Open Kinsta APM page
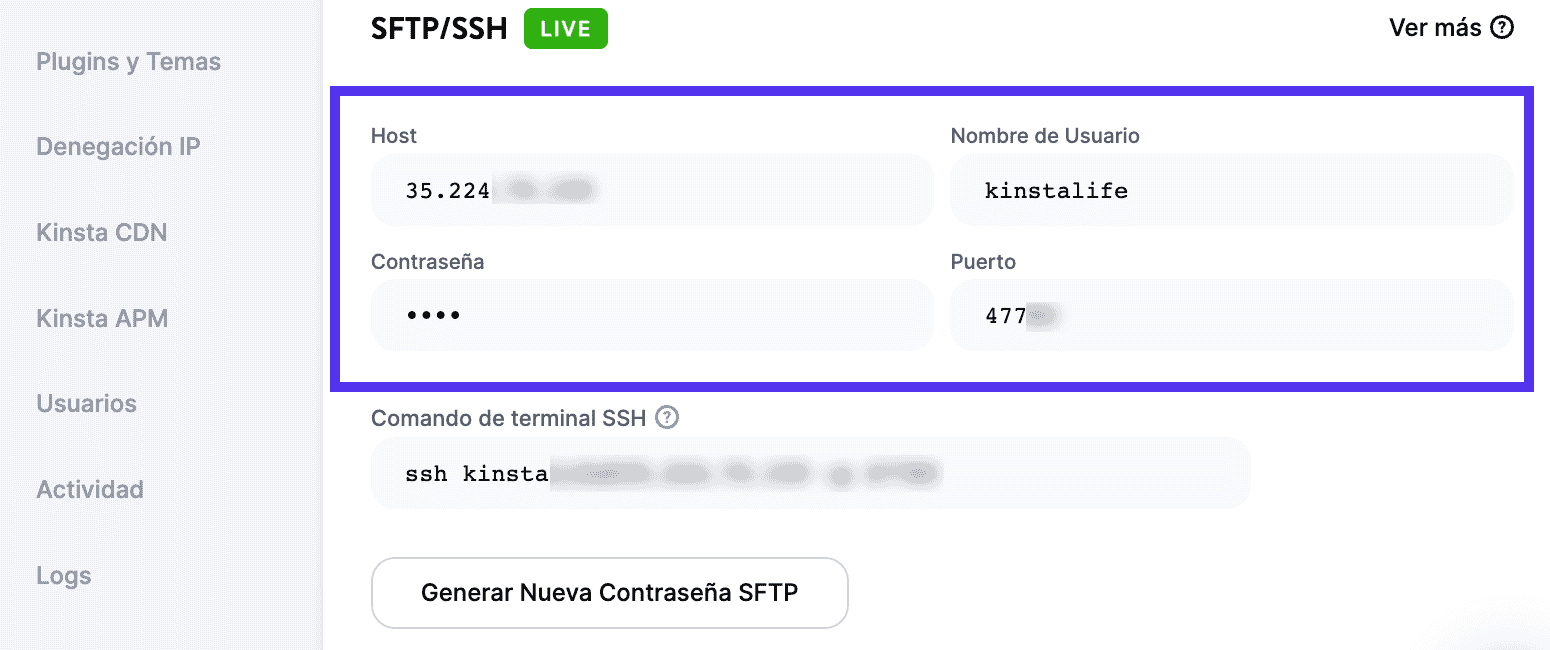The width and height of the screenshot is (1550, 650). 102,319
